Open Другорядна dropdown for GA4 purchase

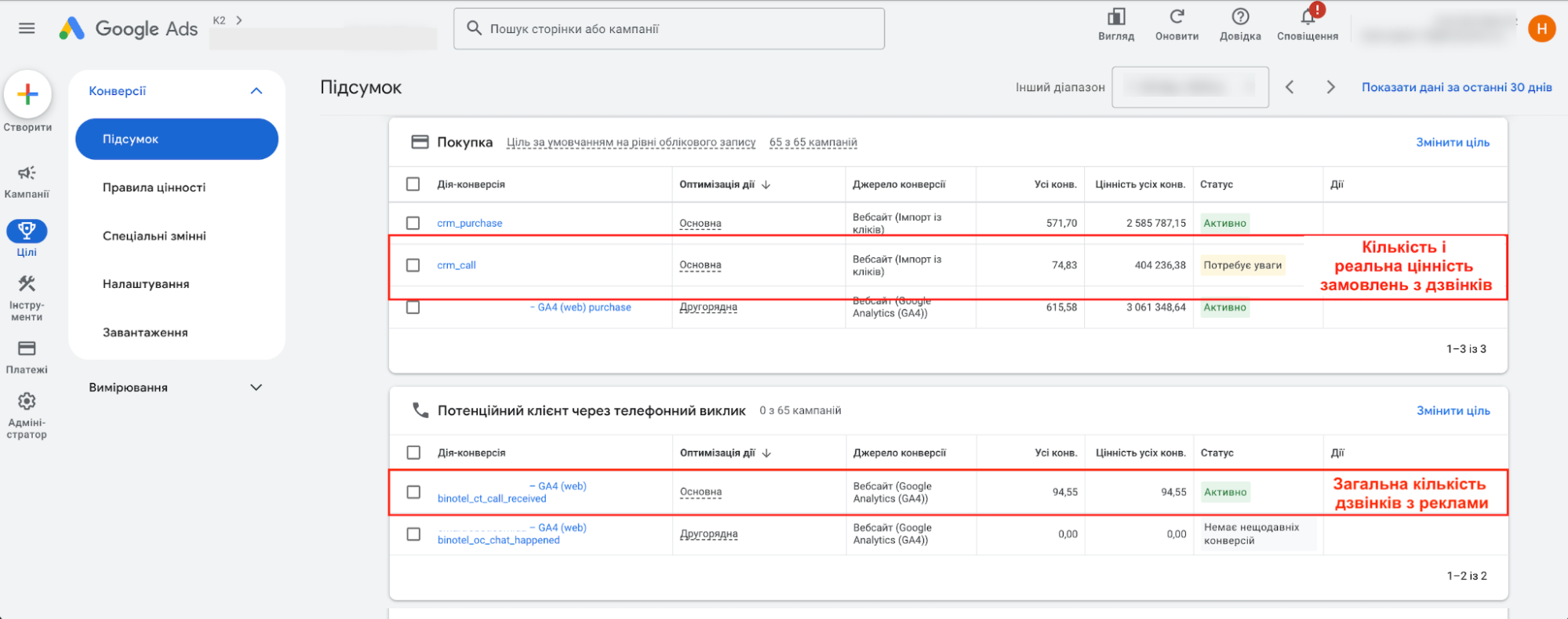click(x=708, y=308)
